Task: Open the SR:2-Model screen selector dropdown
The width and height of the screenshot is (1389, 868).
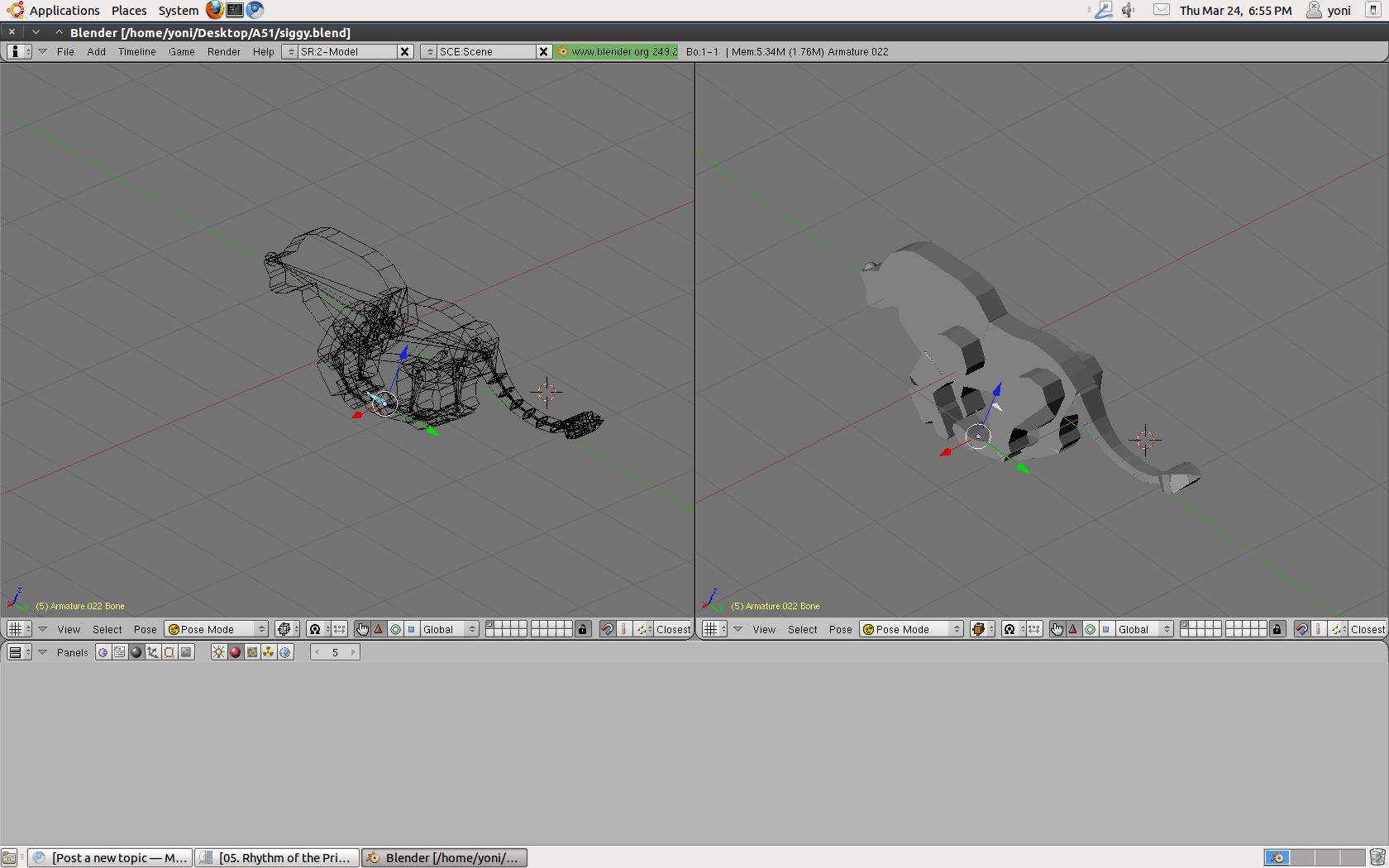Action: pyautogui.click(x=289, y=51)
